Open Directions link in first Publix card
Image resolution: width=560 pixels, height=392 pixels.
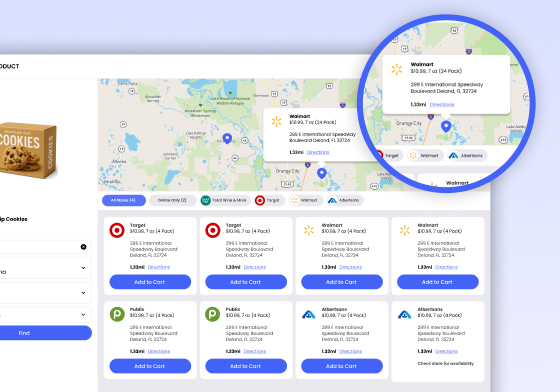point(159,351)
